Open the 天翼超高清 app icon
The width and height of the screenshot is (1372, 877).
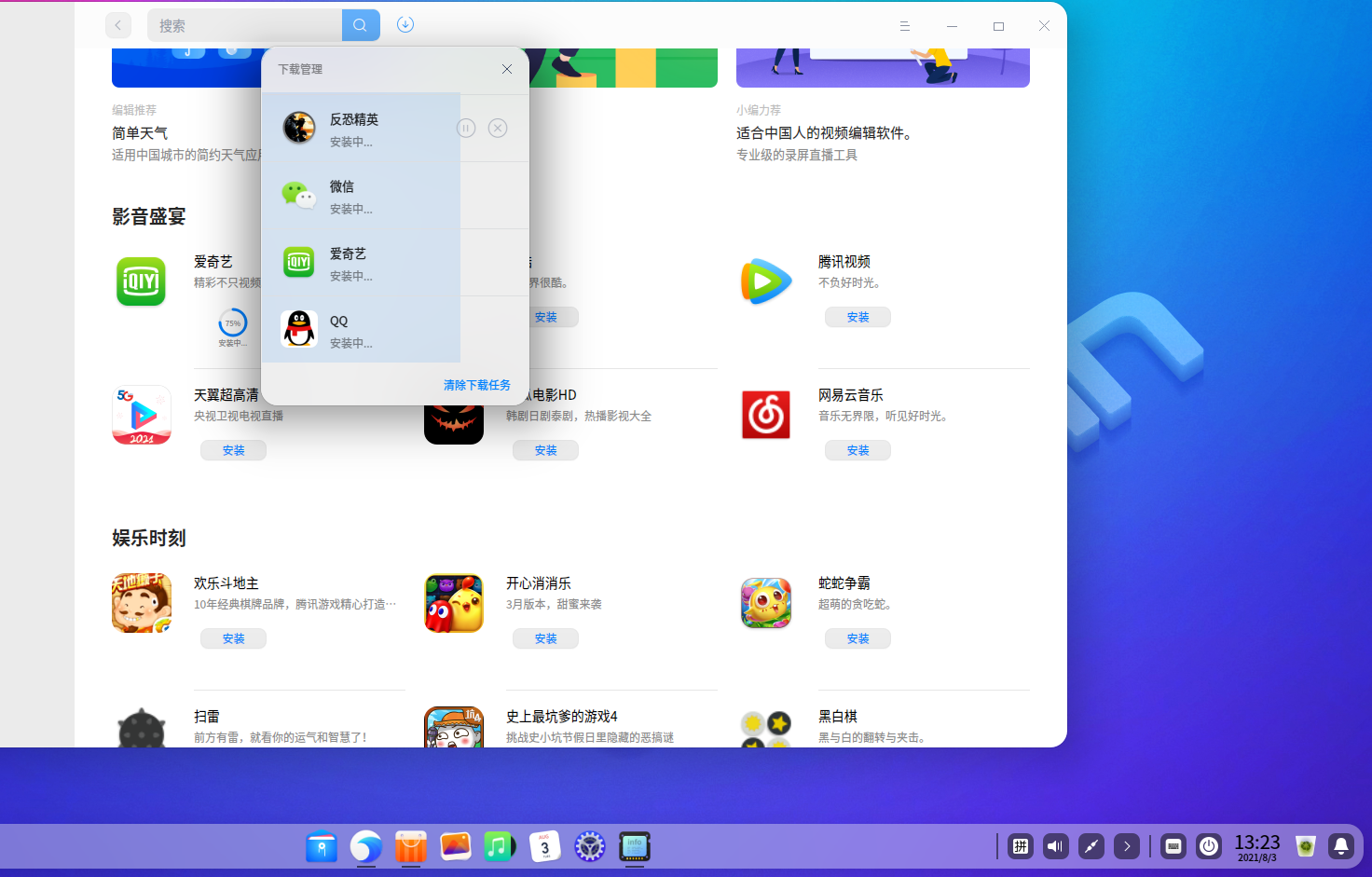click(142, 415)
